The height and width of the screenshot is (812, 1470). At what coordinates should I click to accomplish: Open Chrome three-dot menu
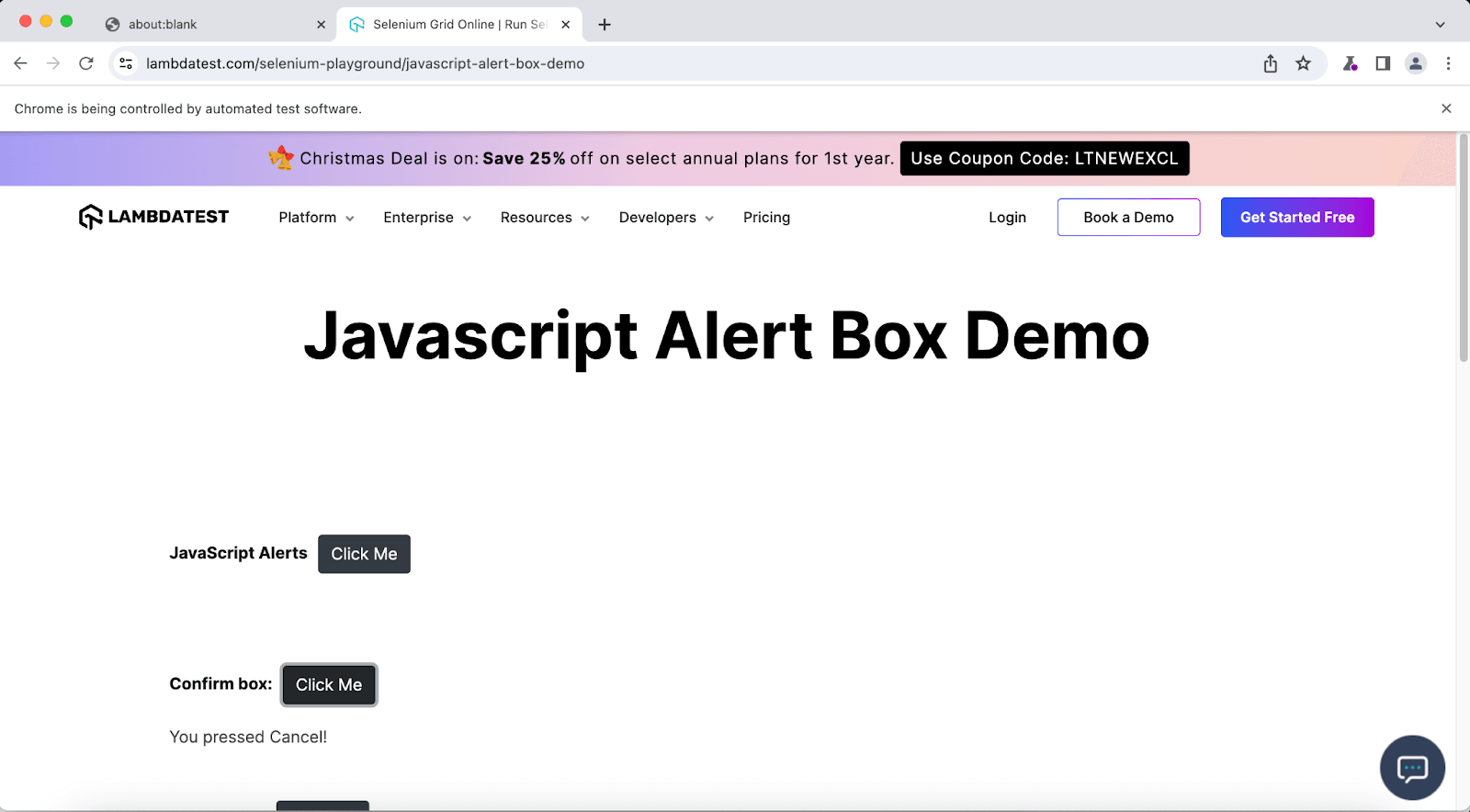coord(1448,63)
